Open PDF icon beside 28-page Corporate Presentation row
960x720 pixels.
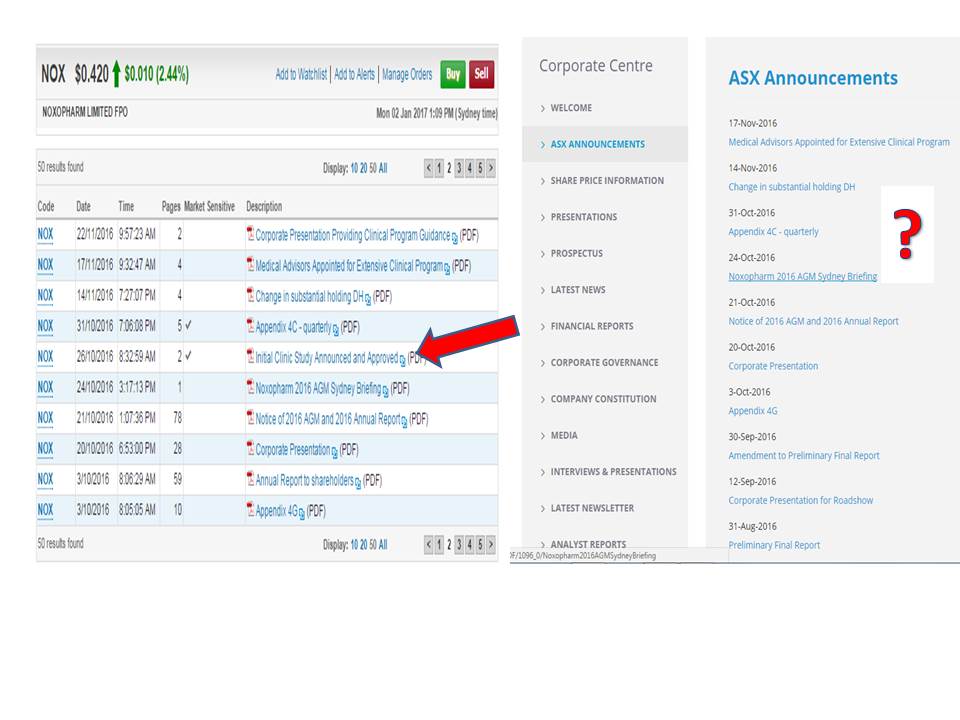pos(250,448)
